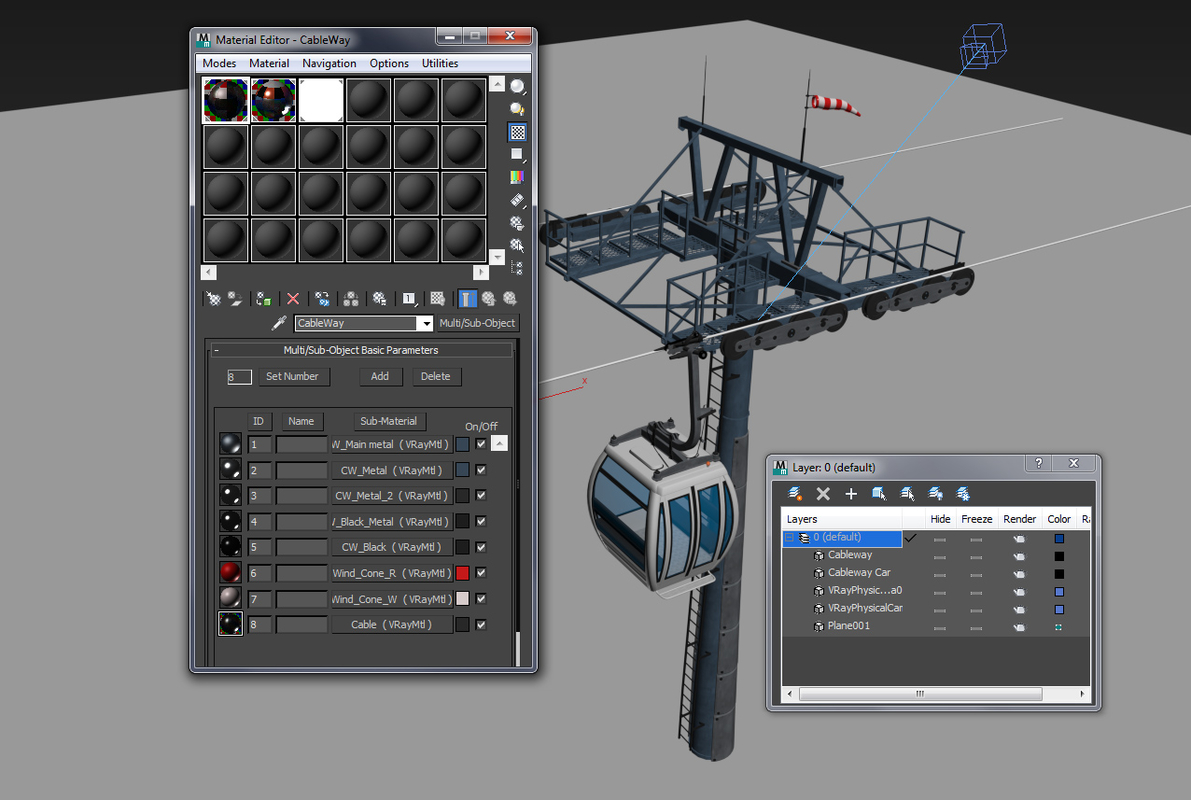
Task: Collapse the 0 (default) layer tree
Action: coord(789,537)
